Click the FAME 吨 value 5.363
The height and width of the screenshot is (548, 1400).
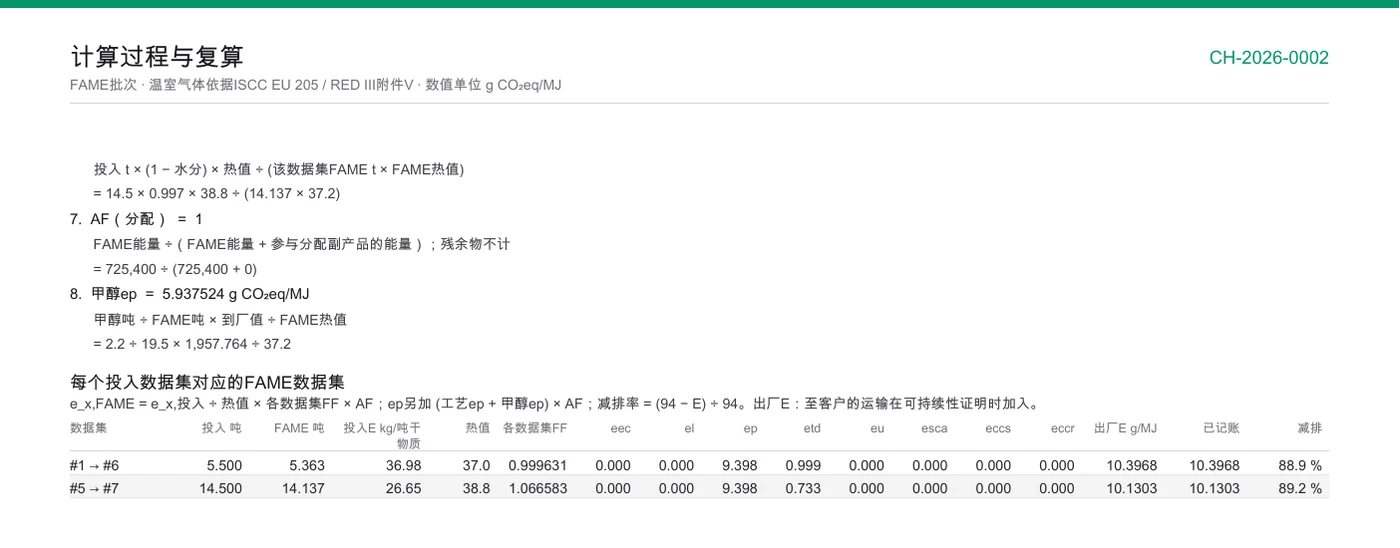click(x=307, y=465)
